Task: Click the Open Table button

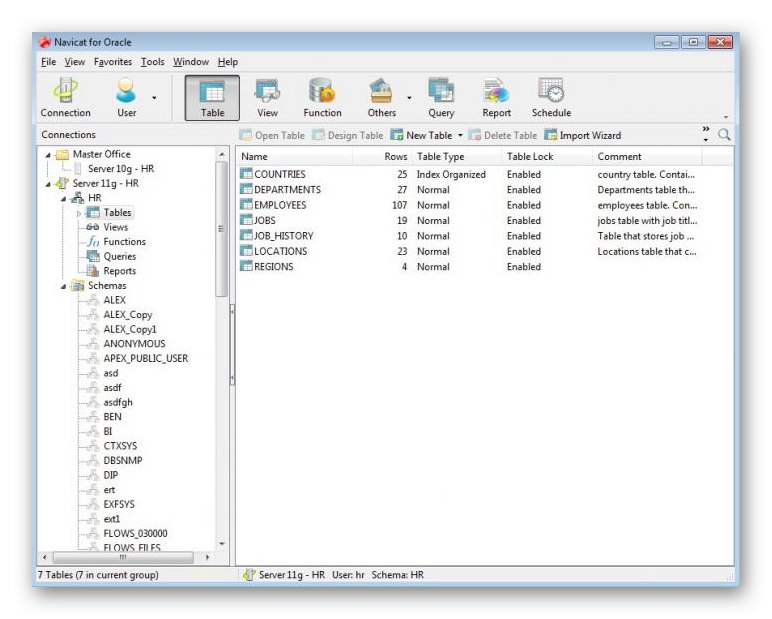Action: coord(272,135)
